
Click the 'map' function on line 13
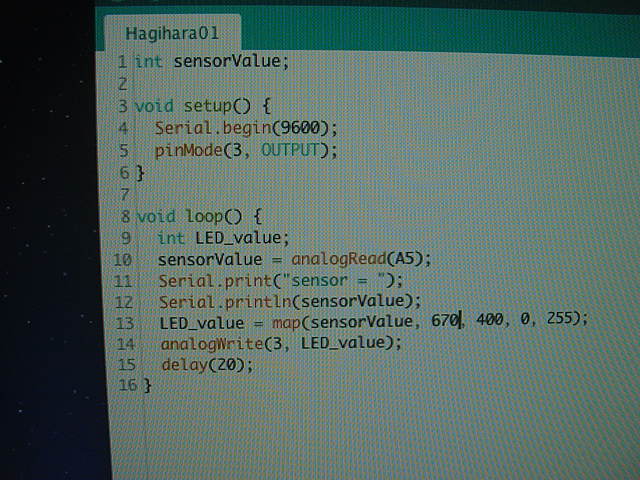coord(286,323)
